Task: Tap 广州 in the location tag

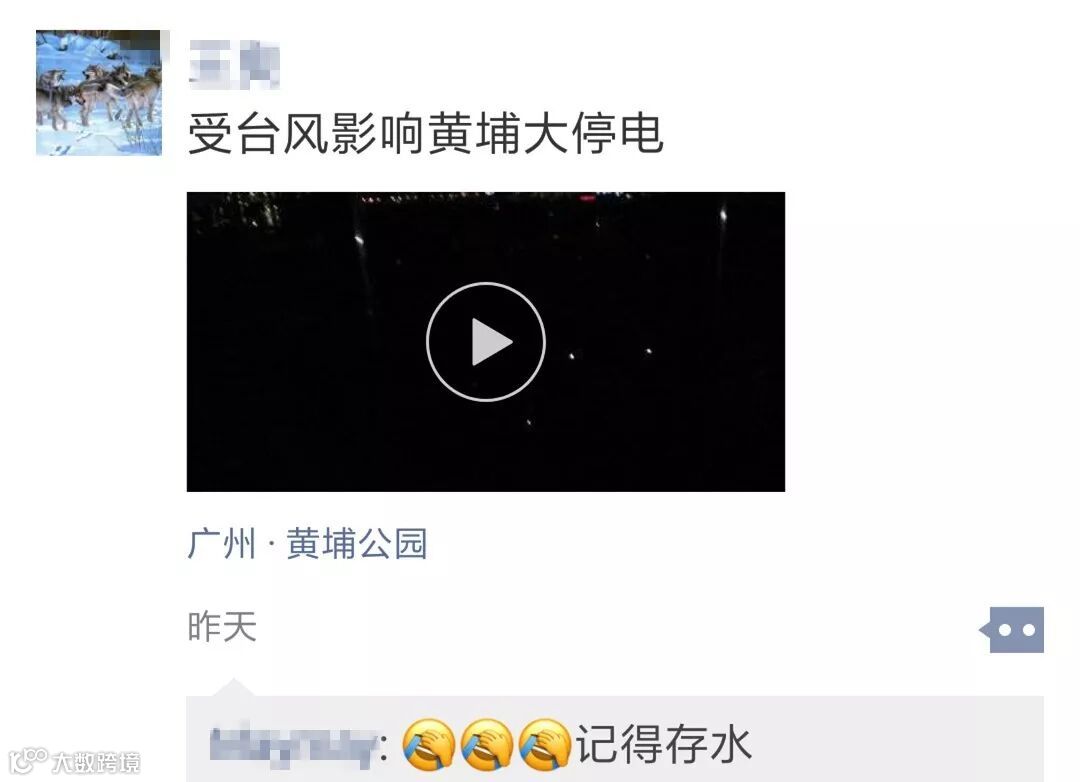Action: (x=221, y=544)
